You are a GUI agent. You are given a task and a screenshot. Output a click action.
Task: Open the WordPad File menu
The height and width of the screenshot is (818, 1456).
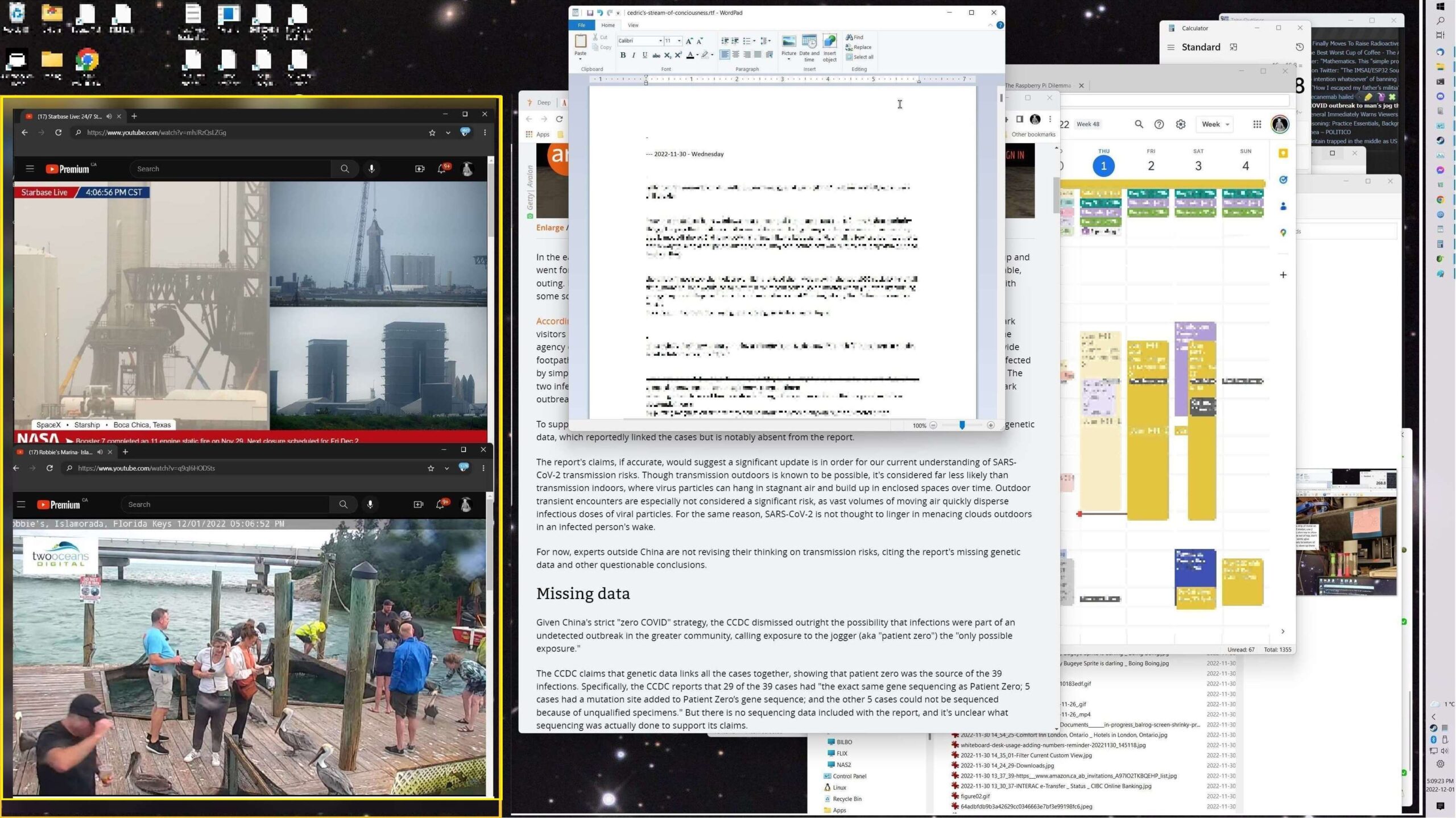[x=581, y=25]
